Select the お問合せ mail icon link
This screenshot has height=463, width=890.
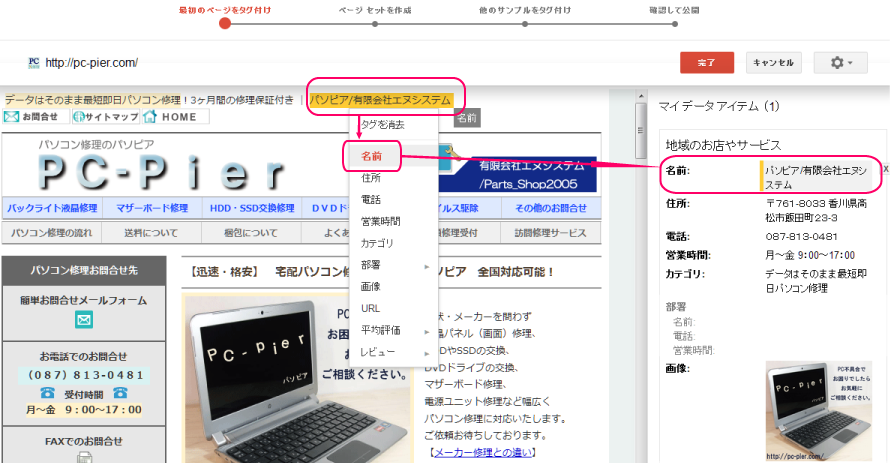(x=36, y=116)
